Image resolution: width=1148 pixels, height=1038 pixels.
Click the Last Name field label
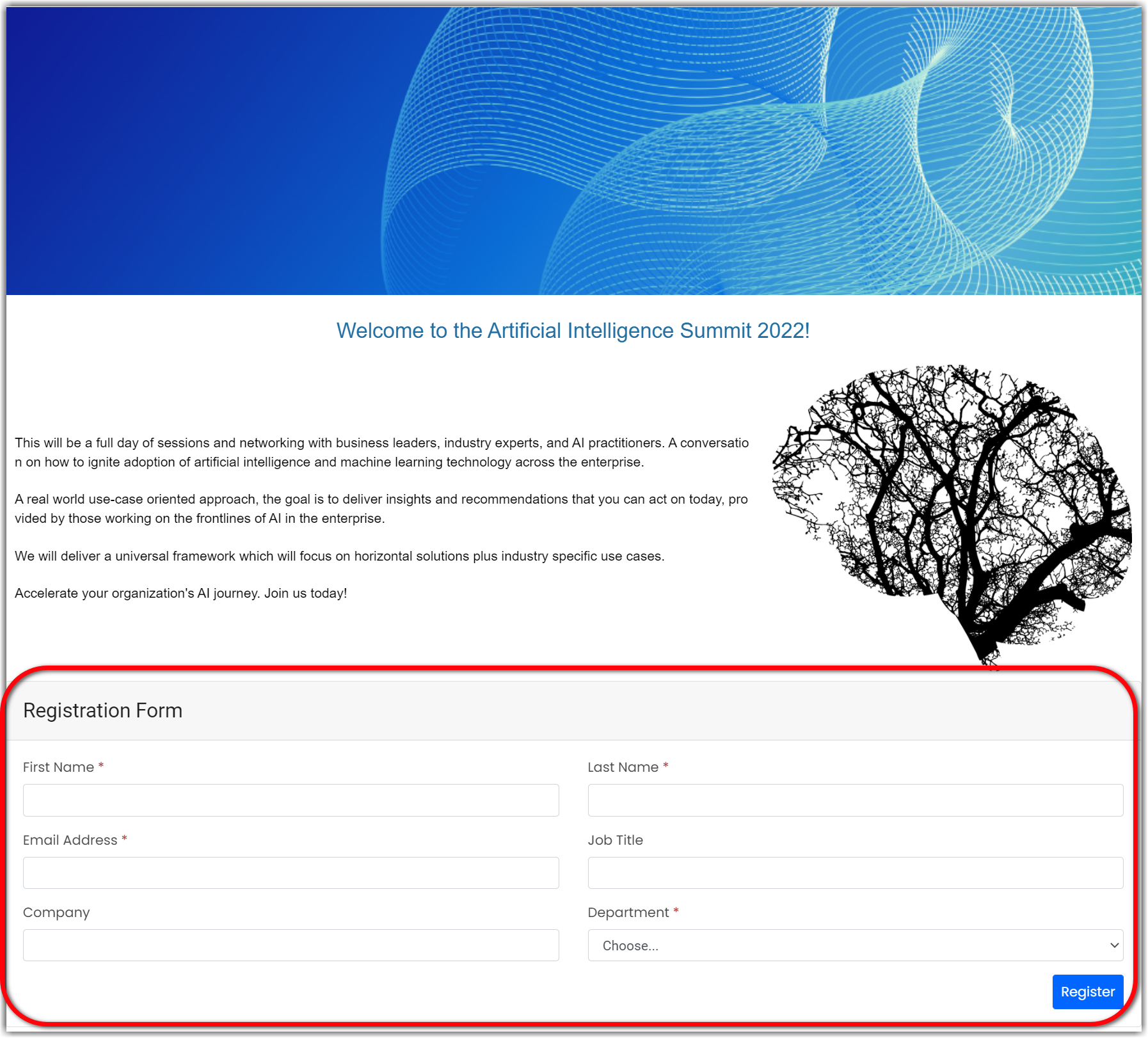click(x=623, y=767)
